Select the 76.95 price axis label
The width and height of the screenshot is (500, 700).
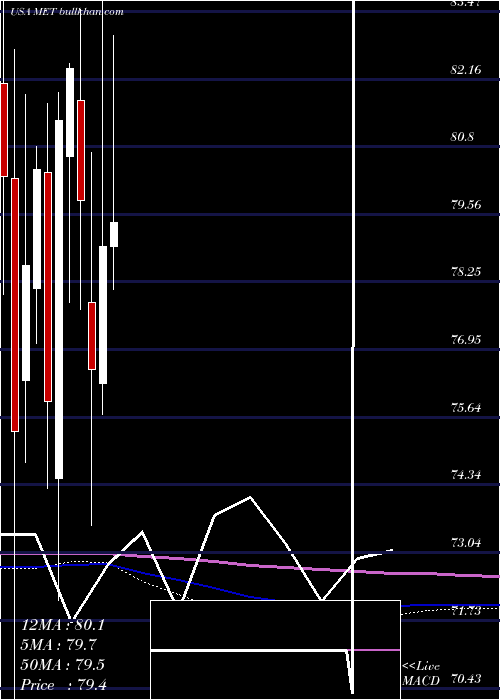coord(466,340)
